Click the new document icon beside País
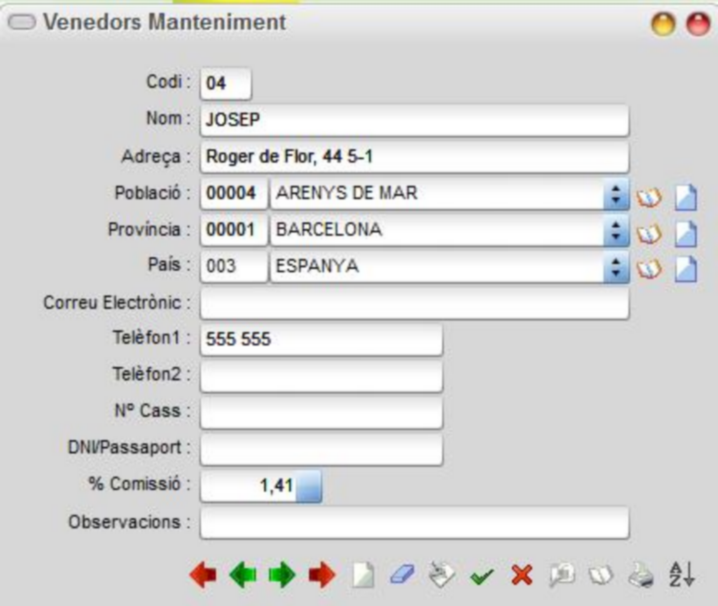The image size is (718, 606). click(686, 269)
